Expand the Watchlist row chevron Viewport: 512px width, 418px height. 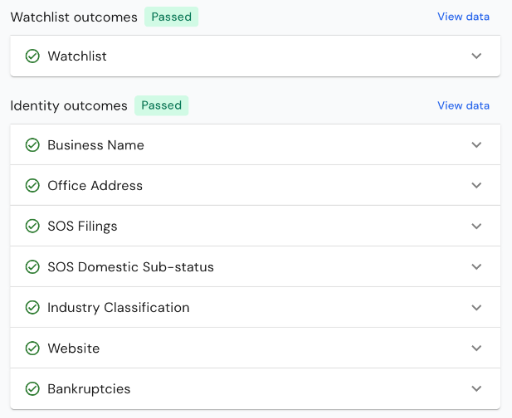pyautogui.click(x=476, y=56)
